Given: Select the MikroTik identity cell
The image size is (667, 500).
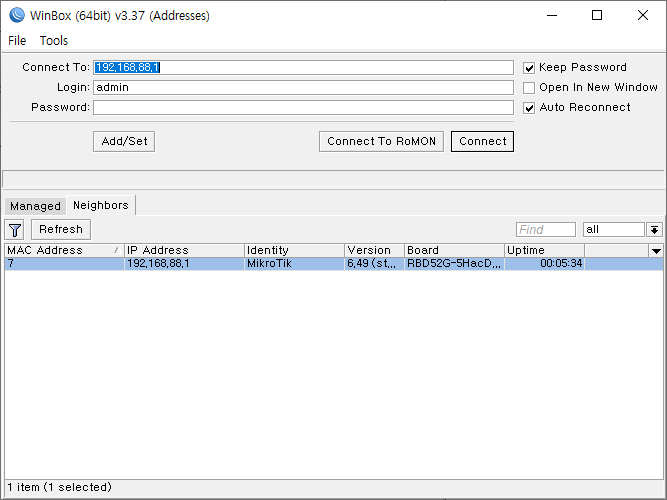Looking at the screenshot, I should pos(294,263).
